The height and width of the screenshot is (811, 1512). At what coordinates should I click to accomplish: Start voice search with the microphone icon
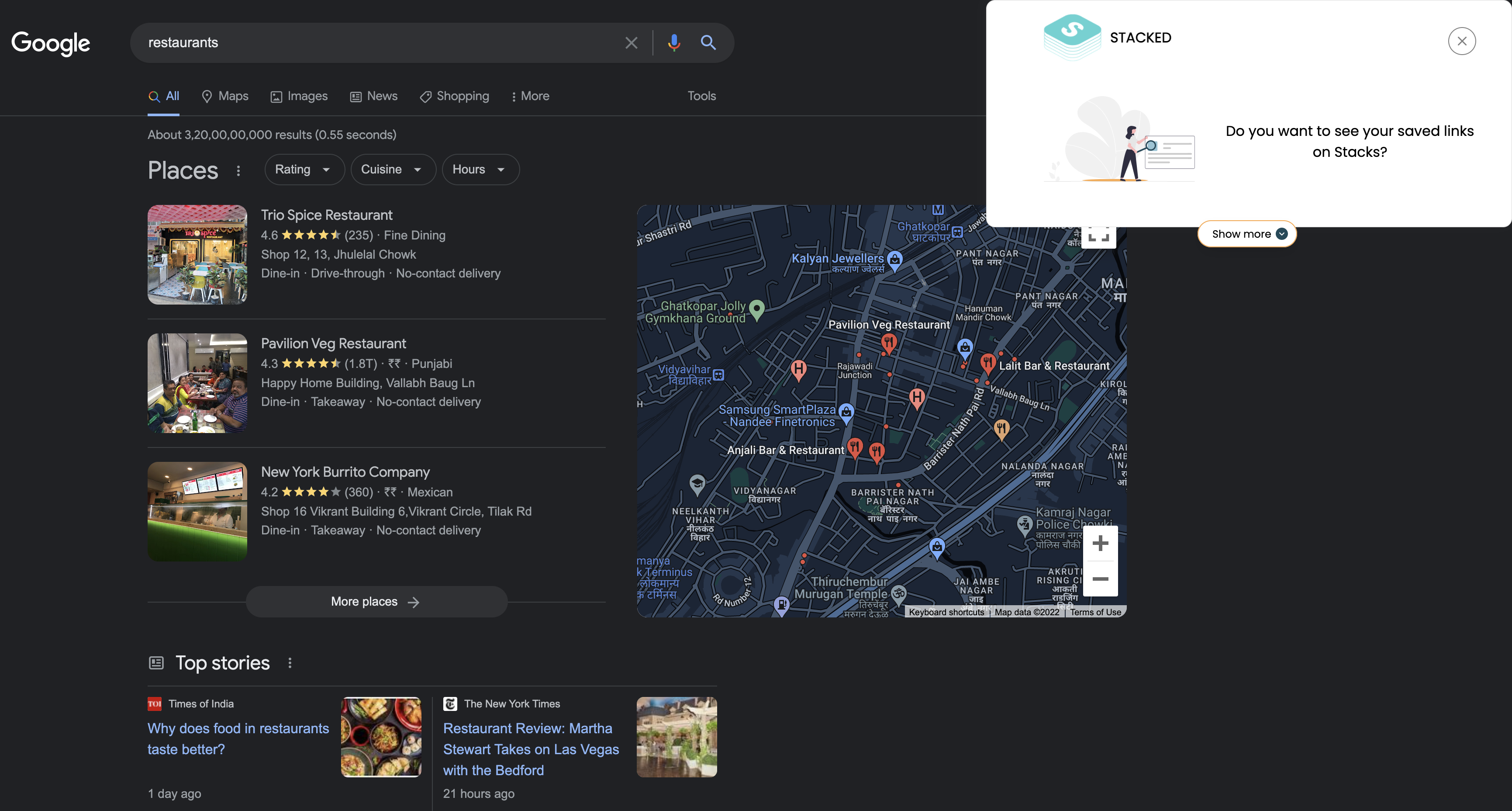pos(674,43)
